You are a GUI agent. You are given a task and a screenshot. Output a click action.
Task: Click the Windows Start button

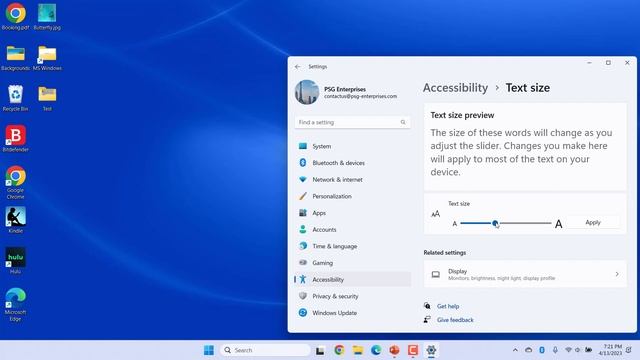[209, 350]
